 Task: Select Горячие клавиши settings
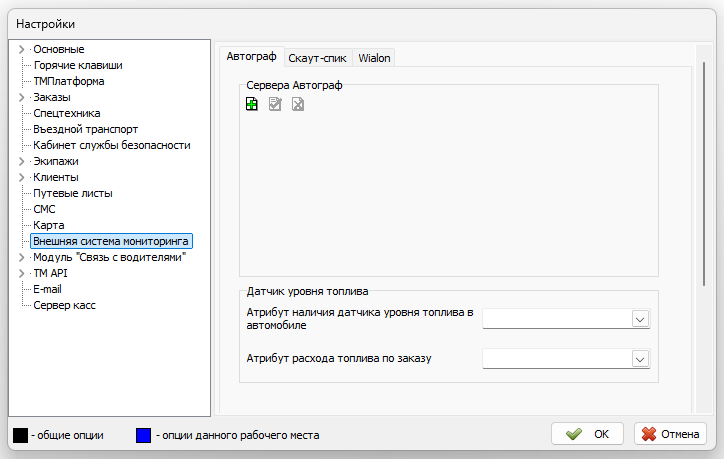click(x=78, y=65)
